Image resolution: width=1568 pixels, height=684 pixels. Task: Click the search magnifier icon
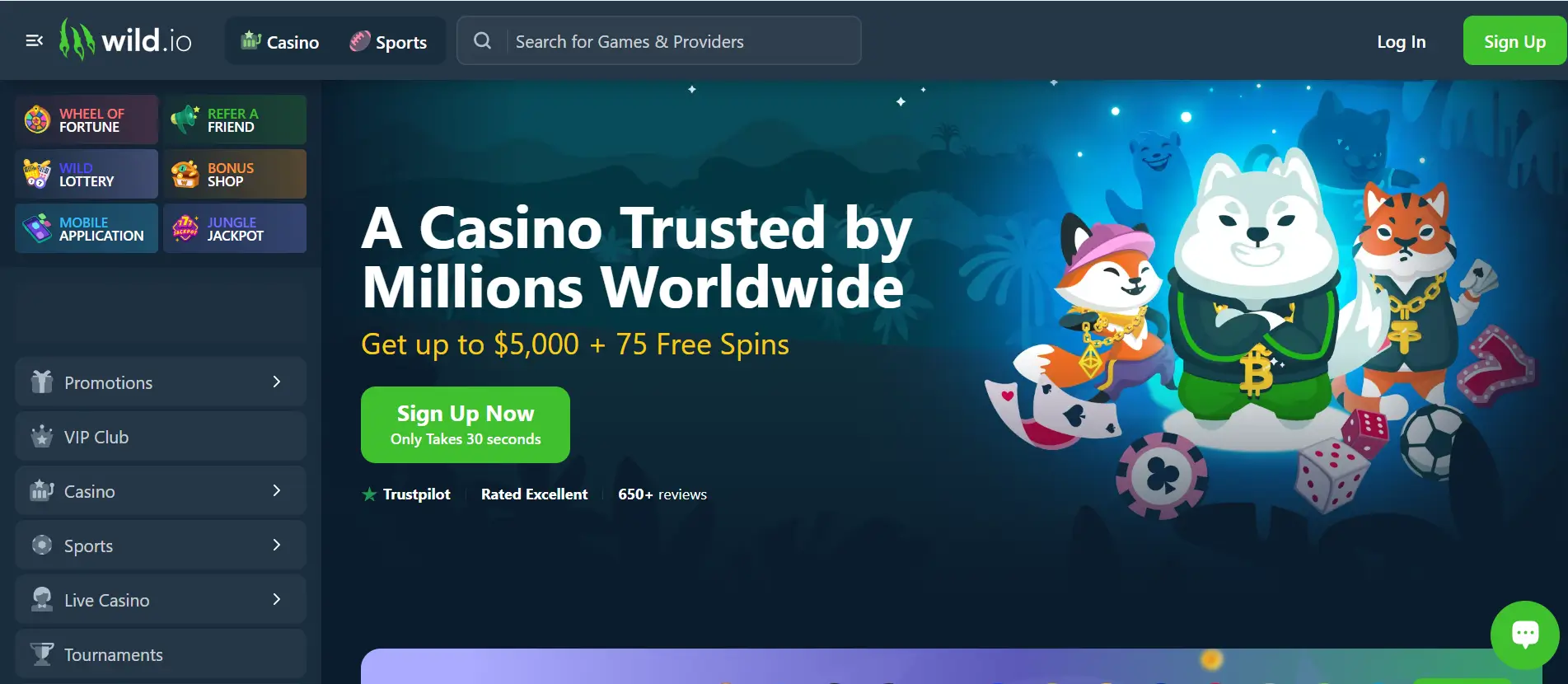pos(483,40)
